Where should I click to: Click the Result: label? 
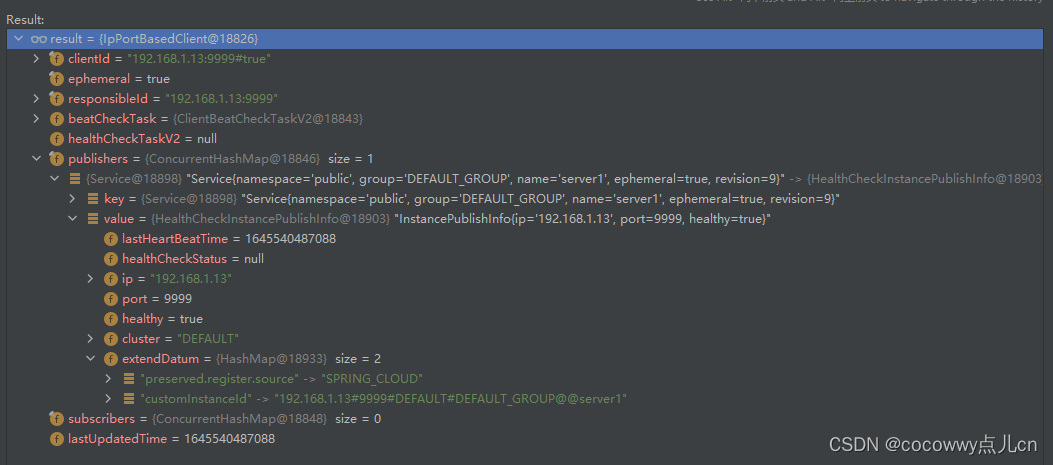26,19
